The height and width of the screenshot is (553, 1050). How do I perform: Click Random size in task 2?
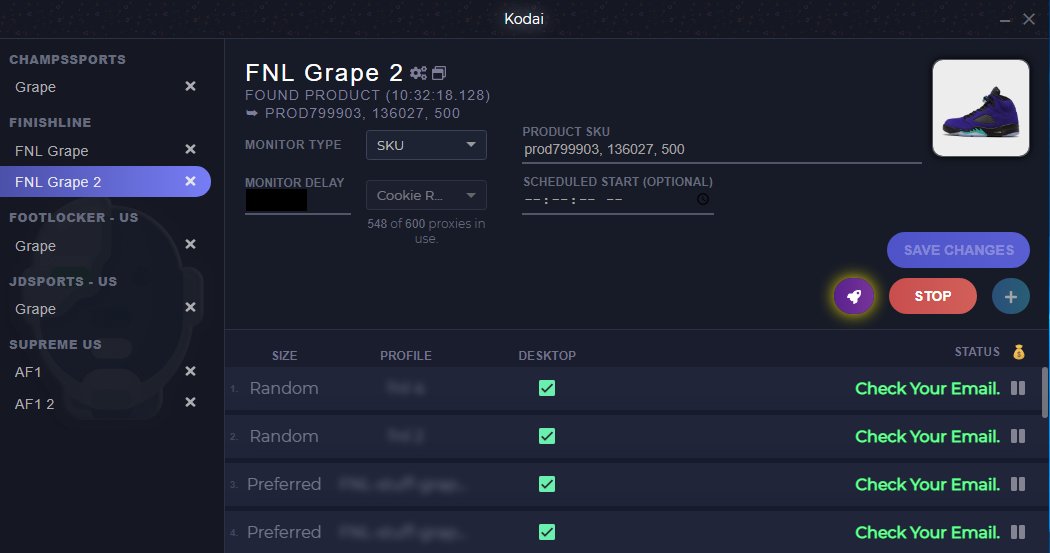click(284, 437)
